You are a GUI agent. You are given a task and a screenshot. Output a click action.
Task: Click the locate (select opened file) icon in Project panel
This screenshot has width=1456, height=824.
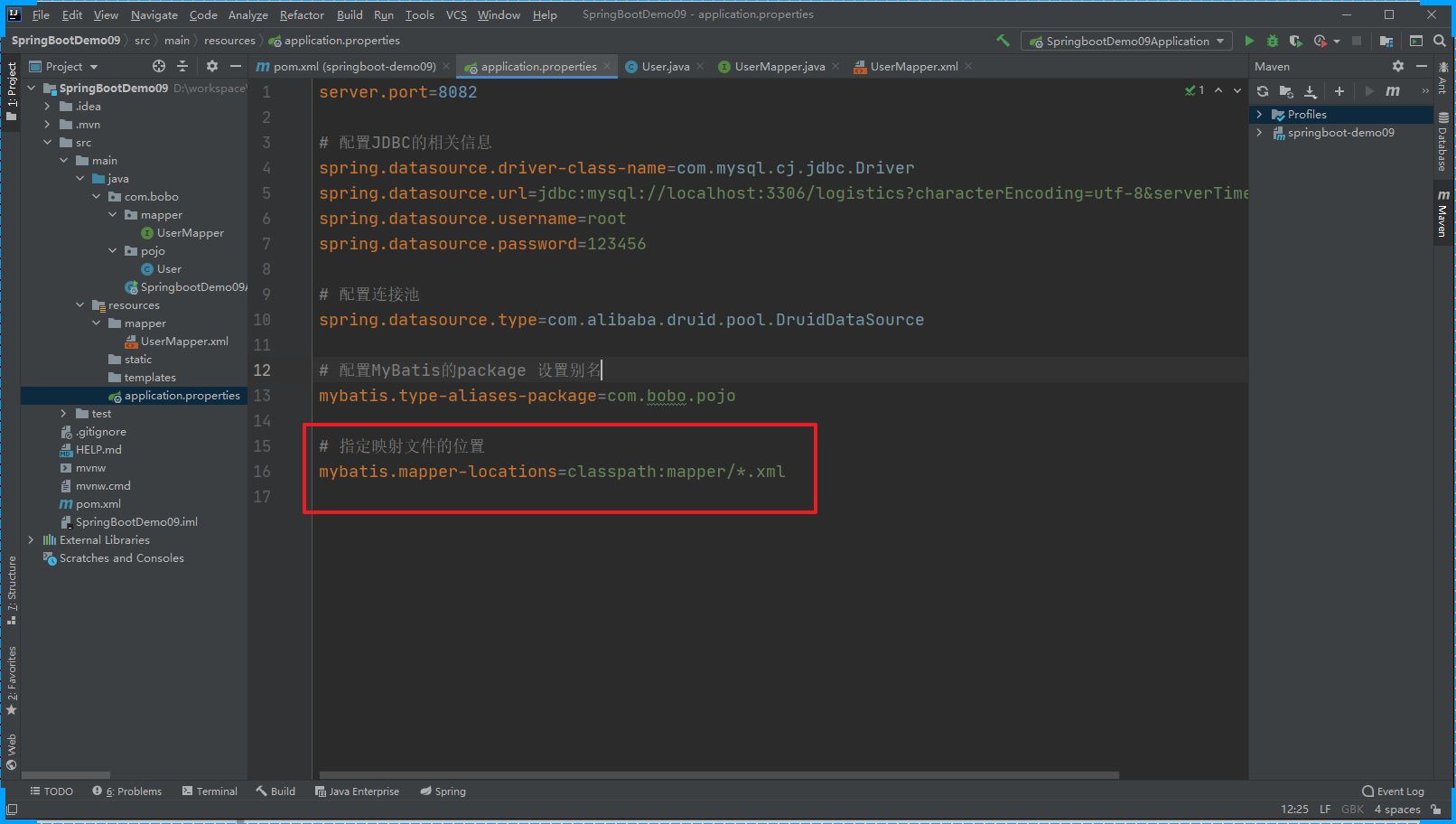coord(159,66)
